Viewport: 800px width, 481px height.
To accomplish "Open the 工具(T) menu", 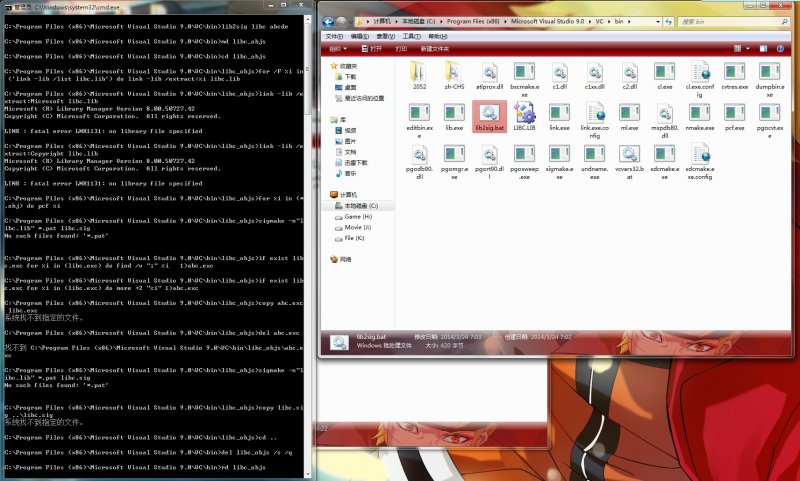I will point(411,36).
